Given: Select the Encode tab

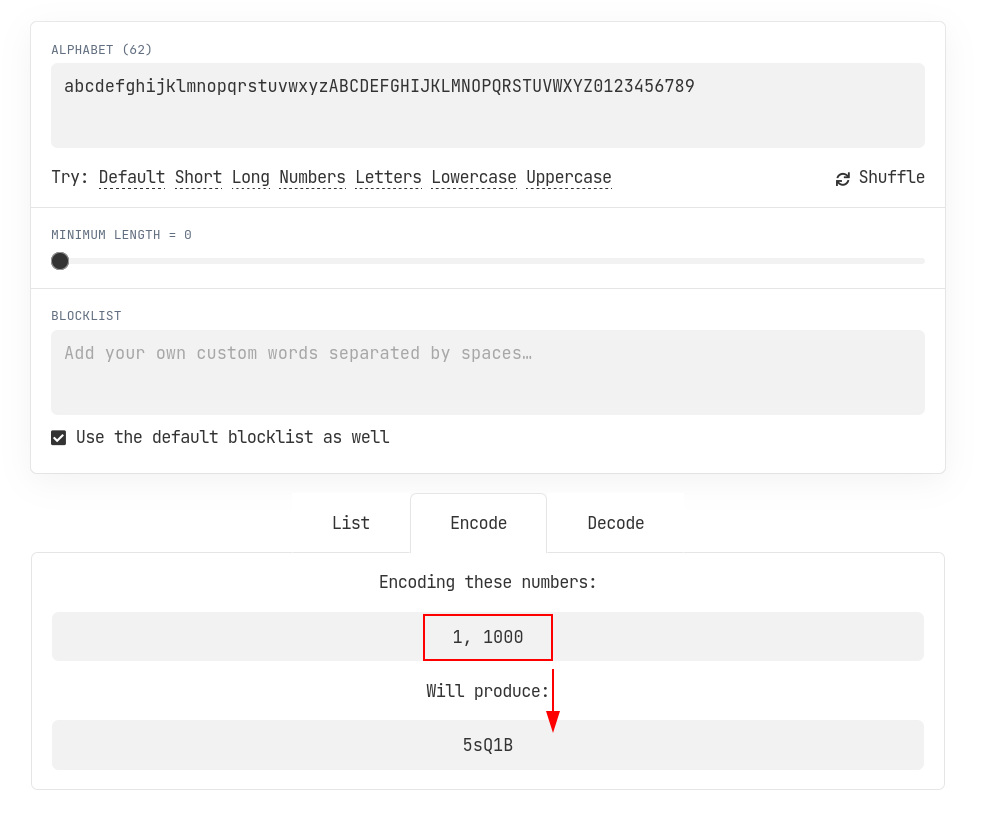Looking at the screenshot, I should point(478,523).
